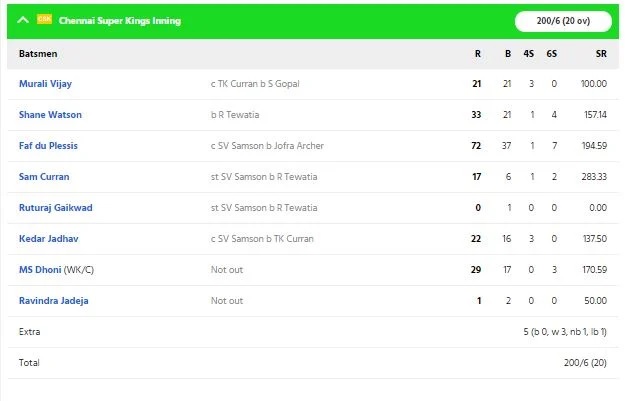Screen dimensions: 625x401
Task: Click the SR column header
Action: (x=601, y=54)
